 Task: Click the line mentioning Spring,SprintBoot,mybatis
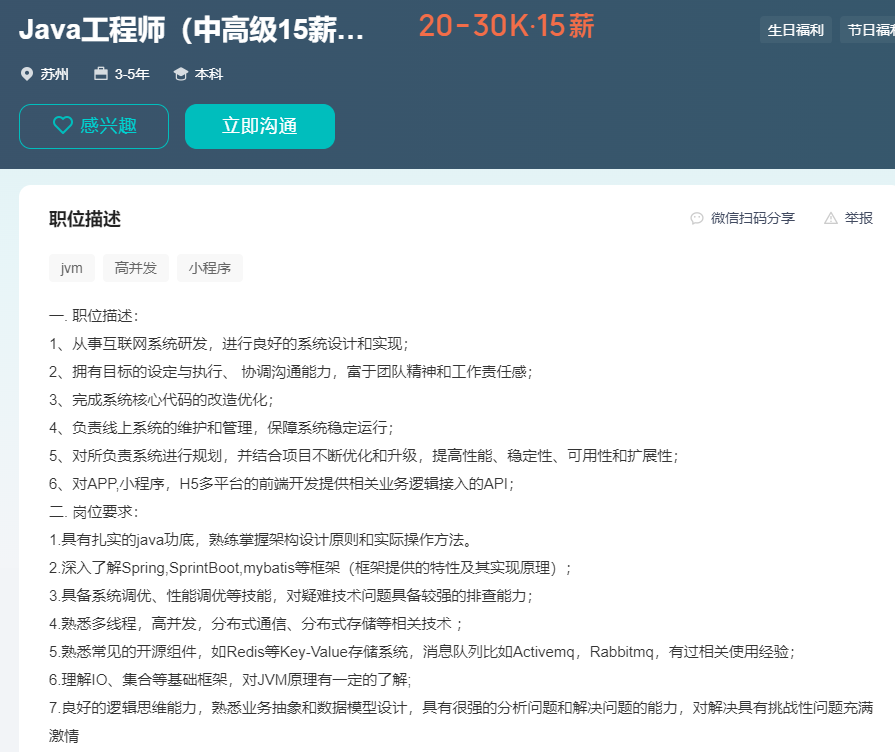coord(310,568)
